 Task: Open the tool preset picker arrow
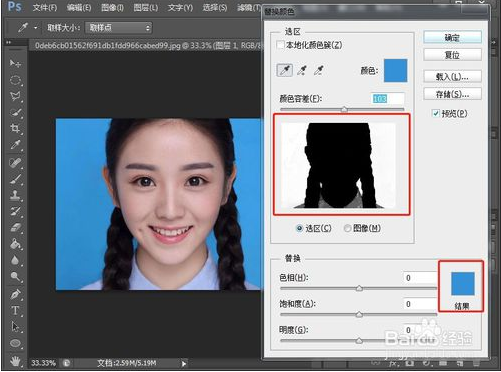point(35,28)
